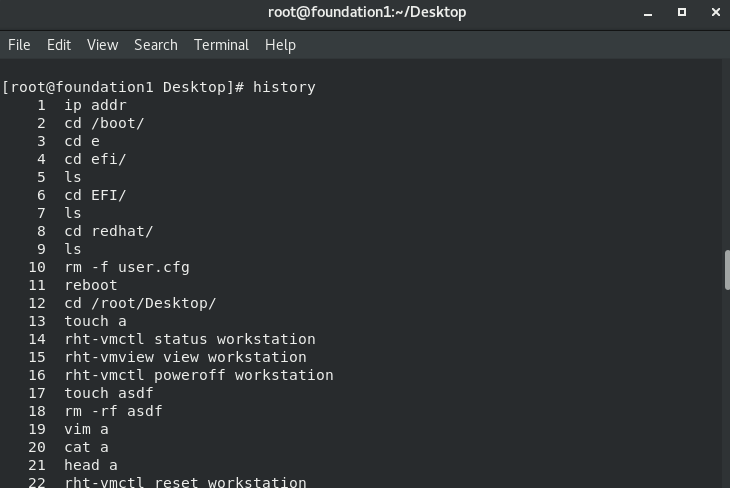The width and height of the screenshot is (730, 488).
Task: Click line 'rht-vmview view workstation'
Action: [x=185, y=357]
